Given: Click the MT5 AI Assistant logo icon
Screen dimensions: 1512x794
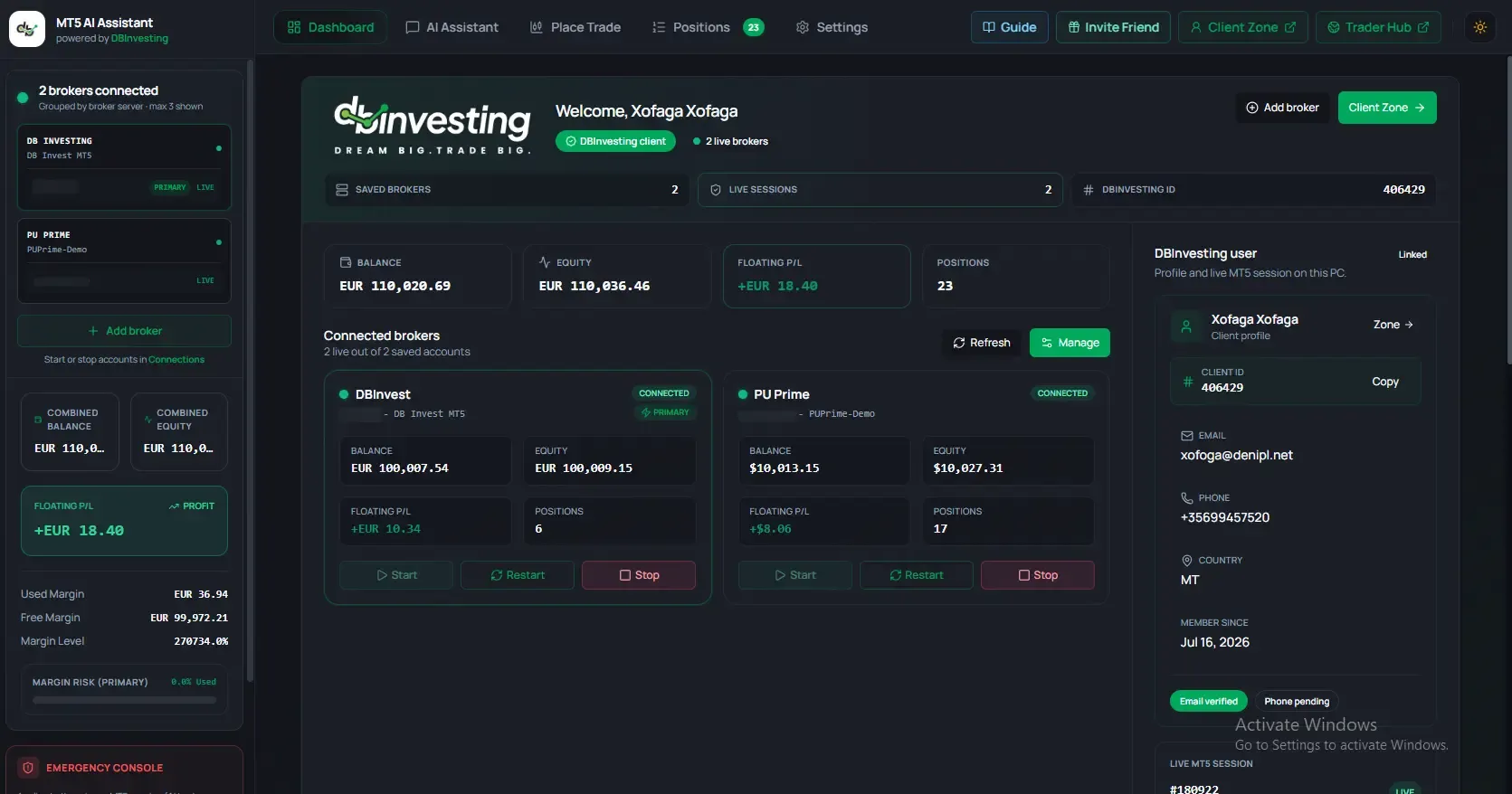Looking at the screenshot, I should (27, 29).
